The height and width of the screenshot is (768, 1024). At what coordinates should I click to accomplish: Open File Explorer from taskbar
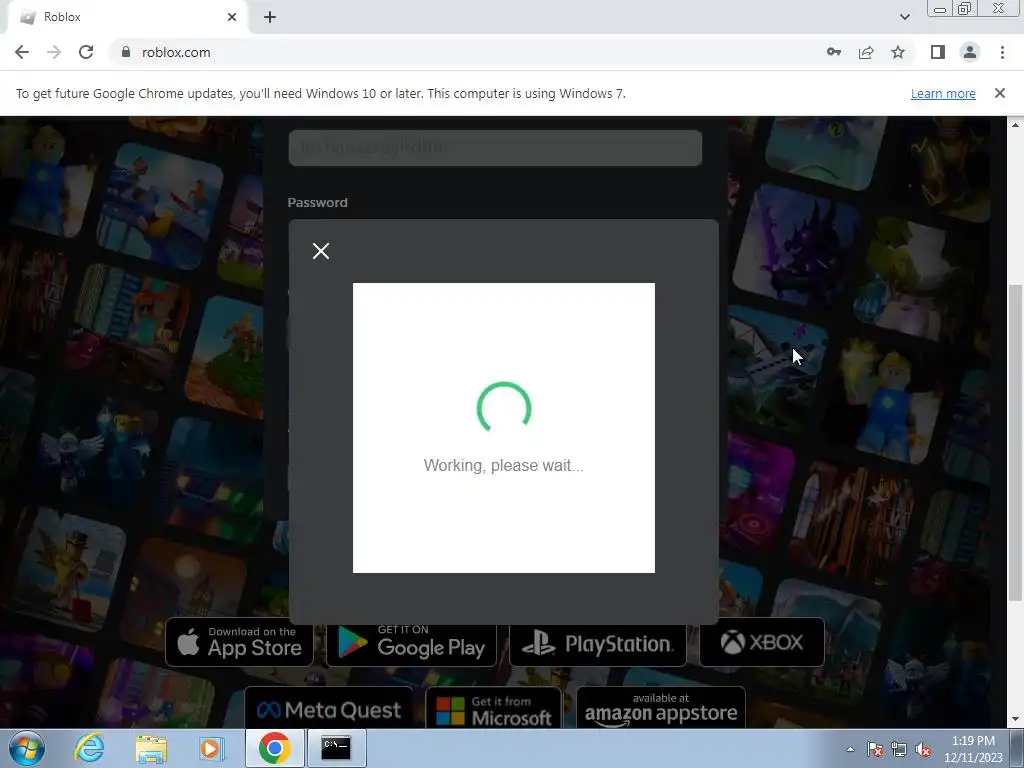tap(151, 748)
